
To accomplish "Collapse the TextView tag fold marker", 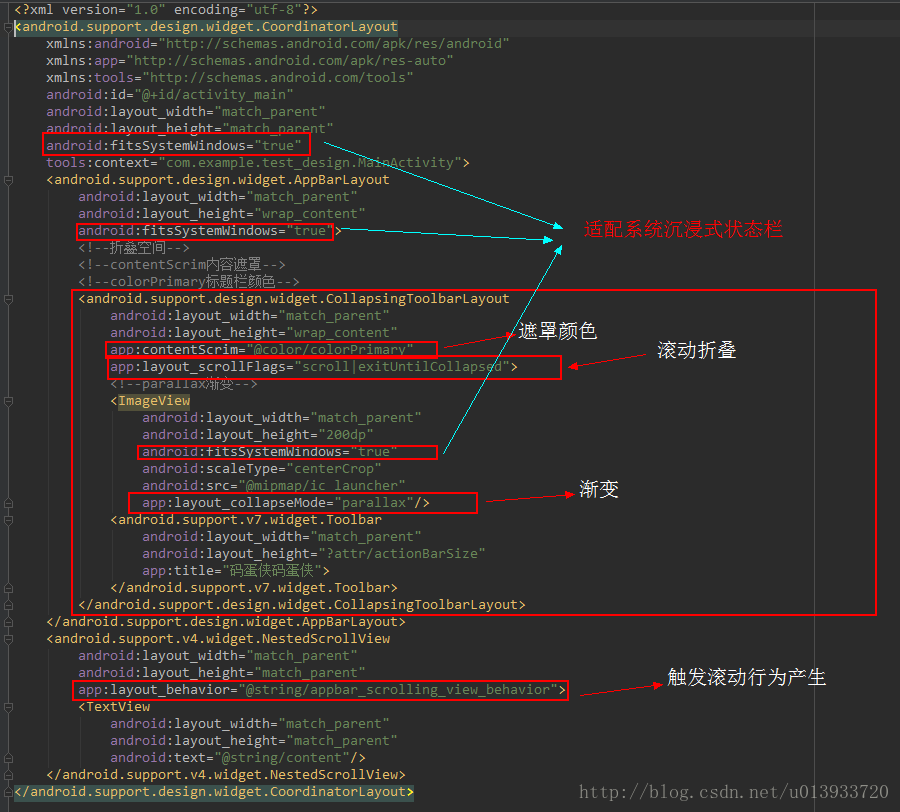I will [x=8, y=707].
